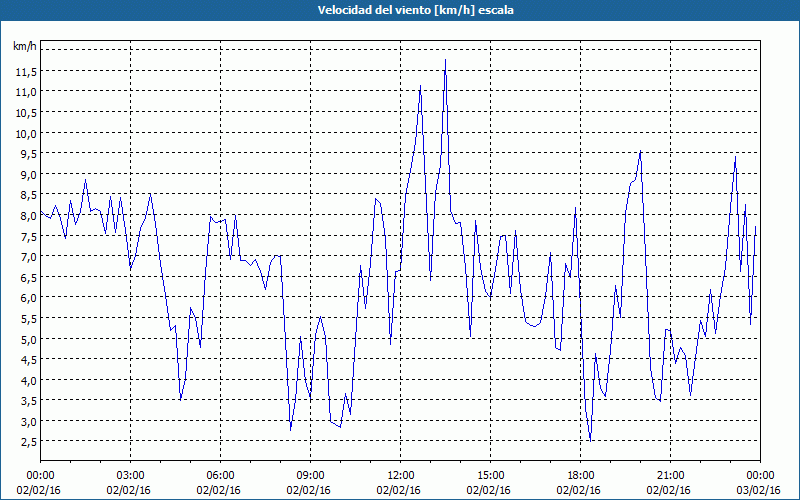Click the '12:00' x-axis time label
Viewport: 800px width, 500px height.
tap(401, 476)
